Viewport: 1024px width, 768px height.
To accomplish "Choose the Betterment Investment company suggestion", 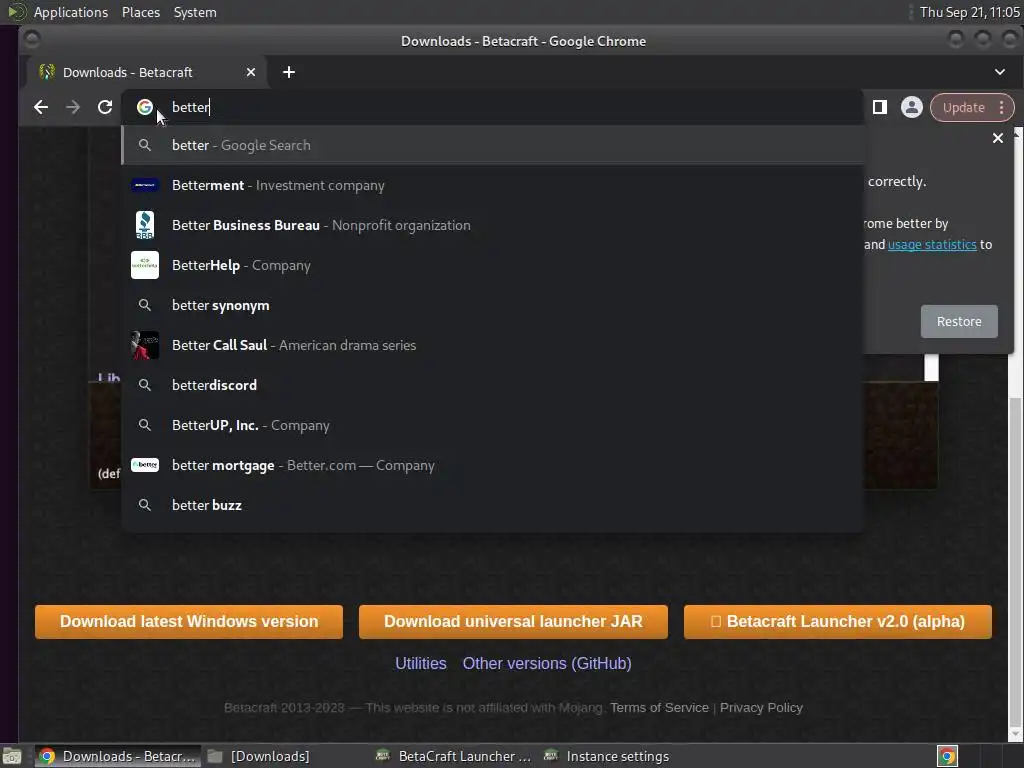I will point(493,185).
